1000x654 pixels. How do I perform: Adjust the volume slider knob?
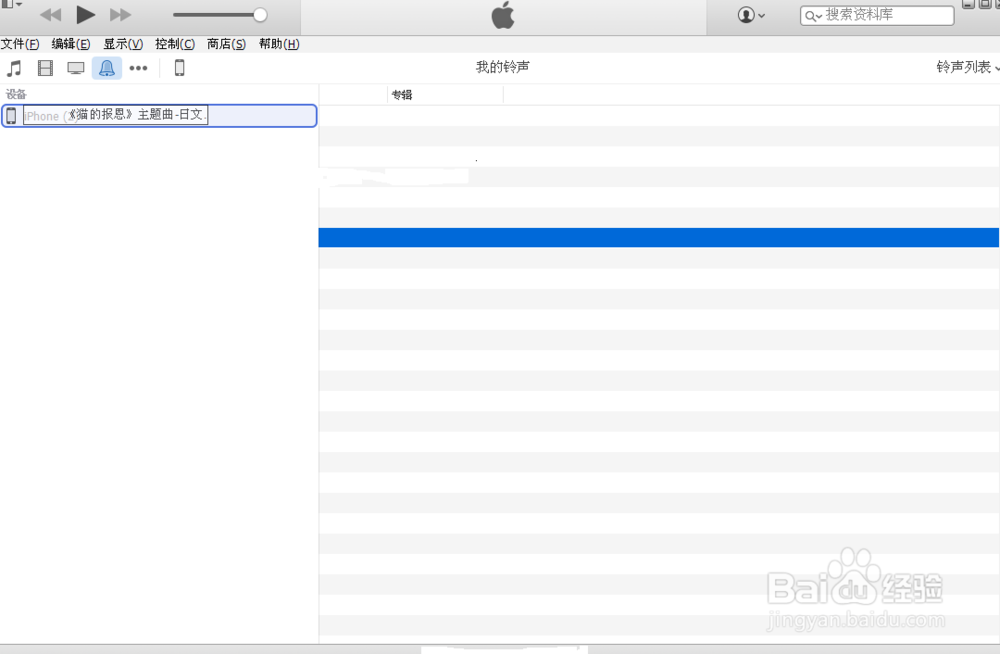pyautogui.click(x=260, y=15)
